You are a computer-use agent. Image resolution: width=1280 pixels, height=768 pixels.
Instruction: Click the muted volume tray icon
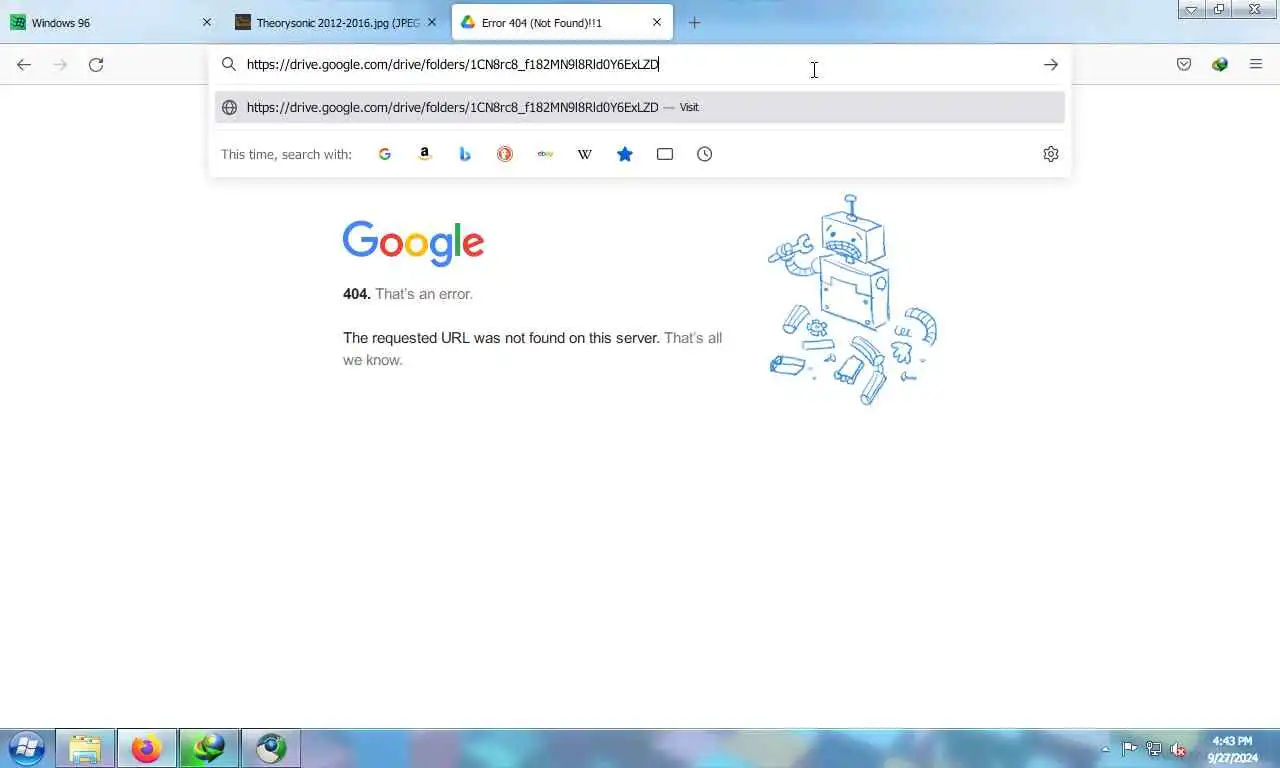pyautogui.click(x=1178, y=749)
